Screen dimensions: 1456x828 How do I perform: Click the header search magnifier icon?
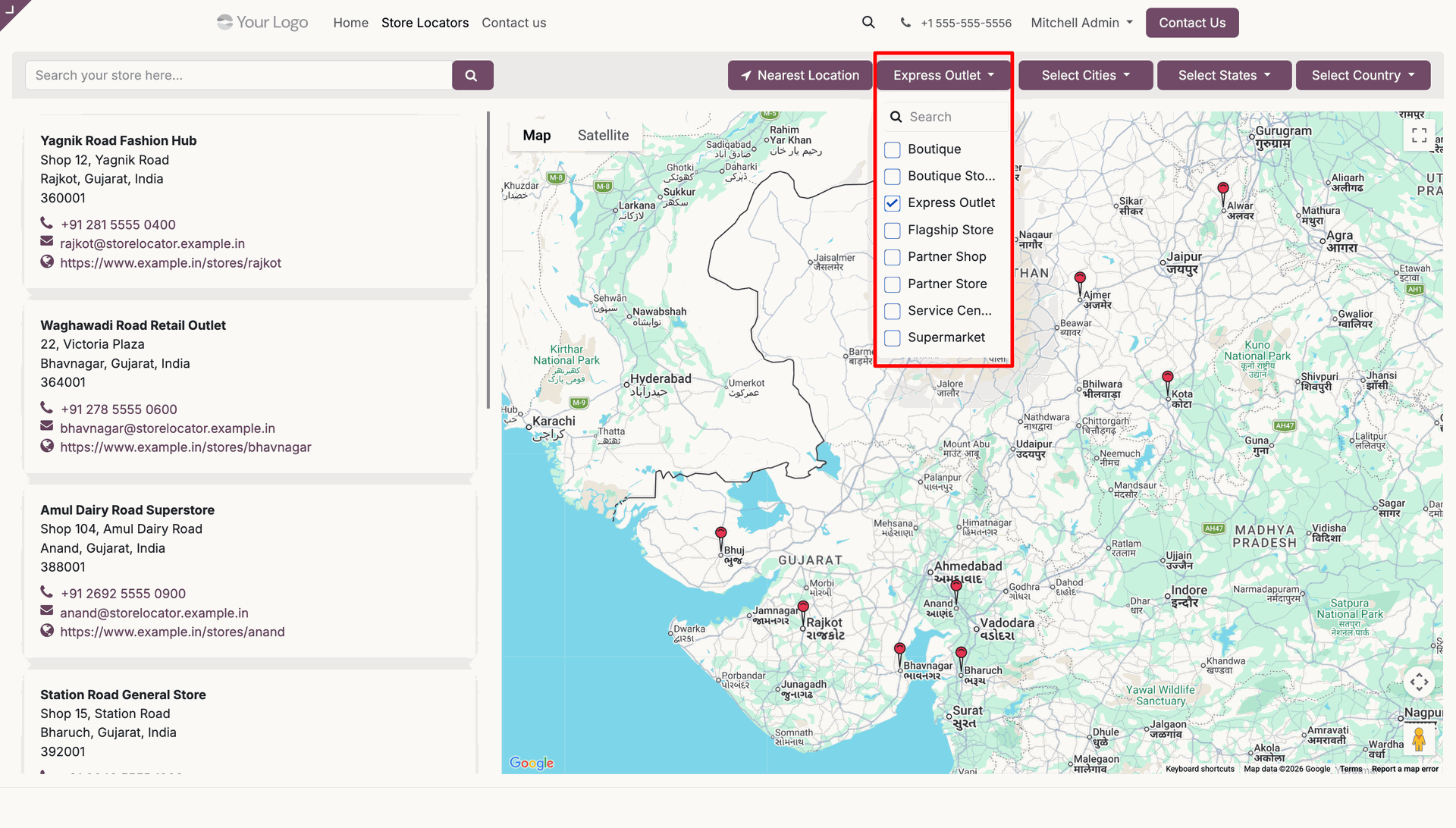tap(868, 23)
